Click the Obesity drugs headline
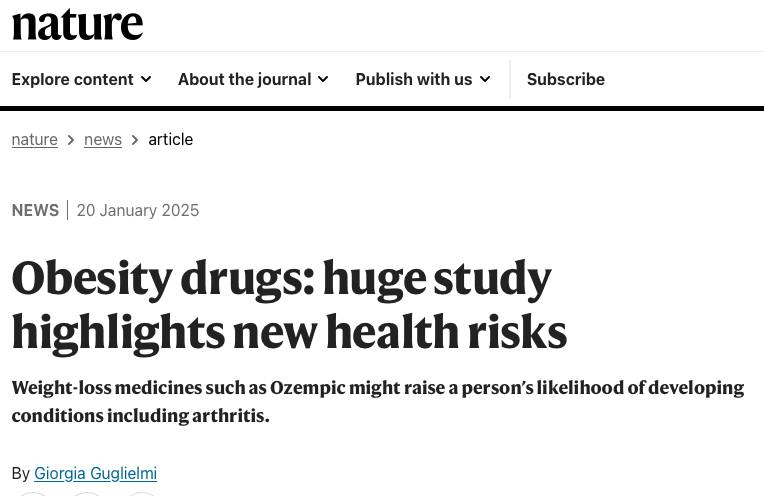This screenshot has height=496, width=764. pos(288,304)
